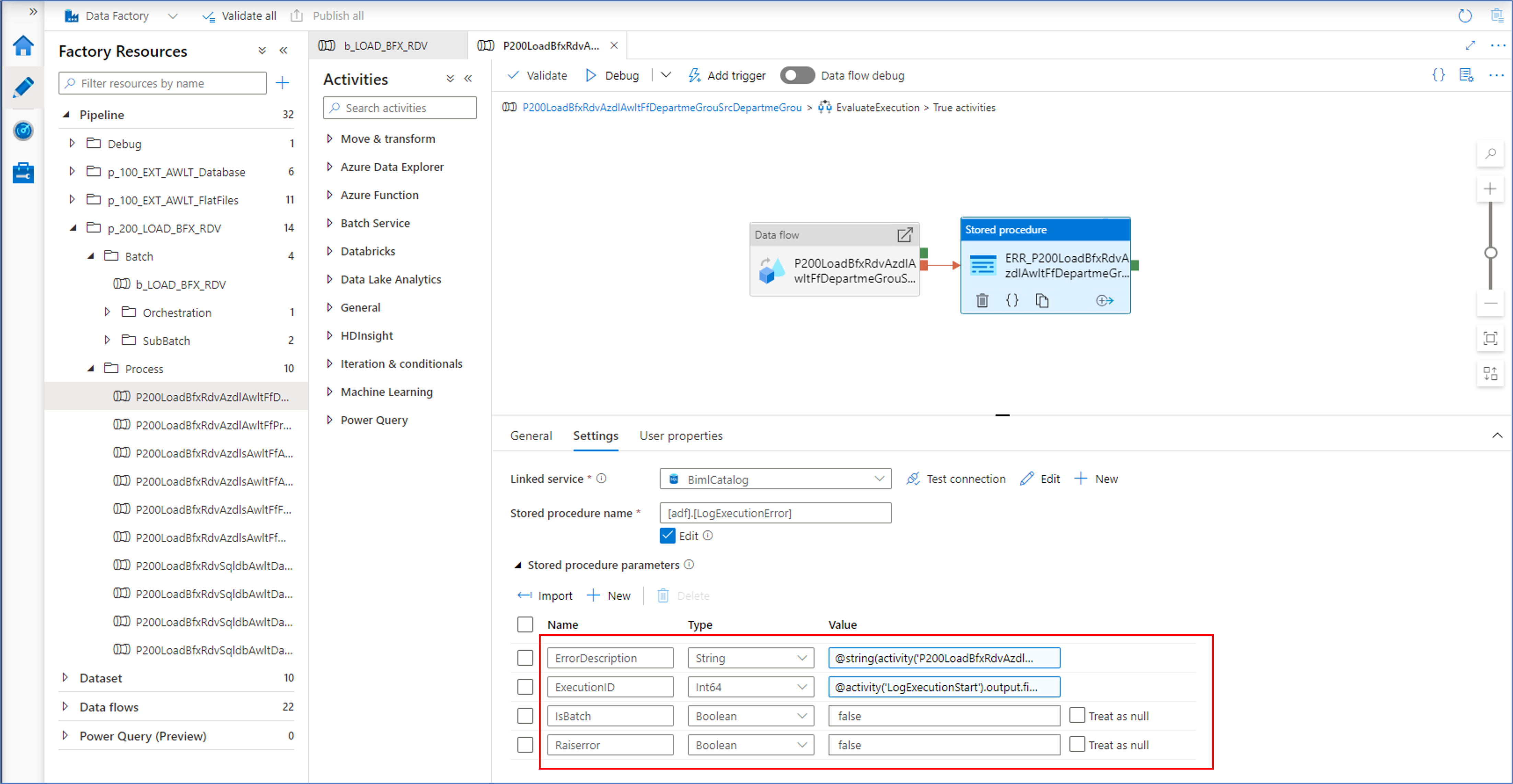Select the p_100_EXT_AWLT_FlatFiles folder
This screenshot has height=784, width=1513.
(173, 200)
